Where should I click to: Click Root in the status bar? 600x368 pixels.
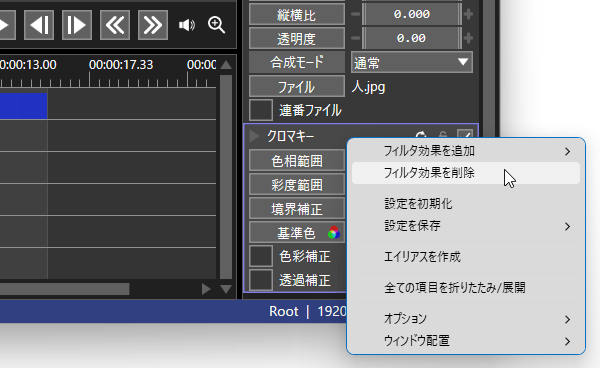(284, 311)
